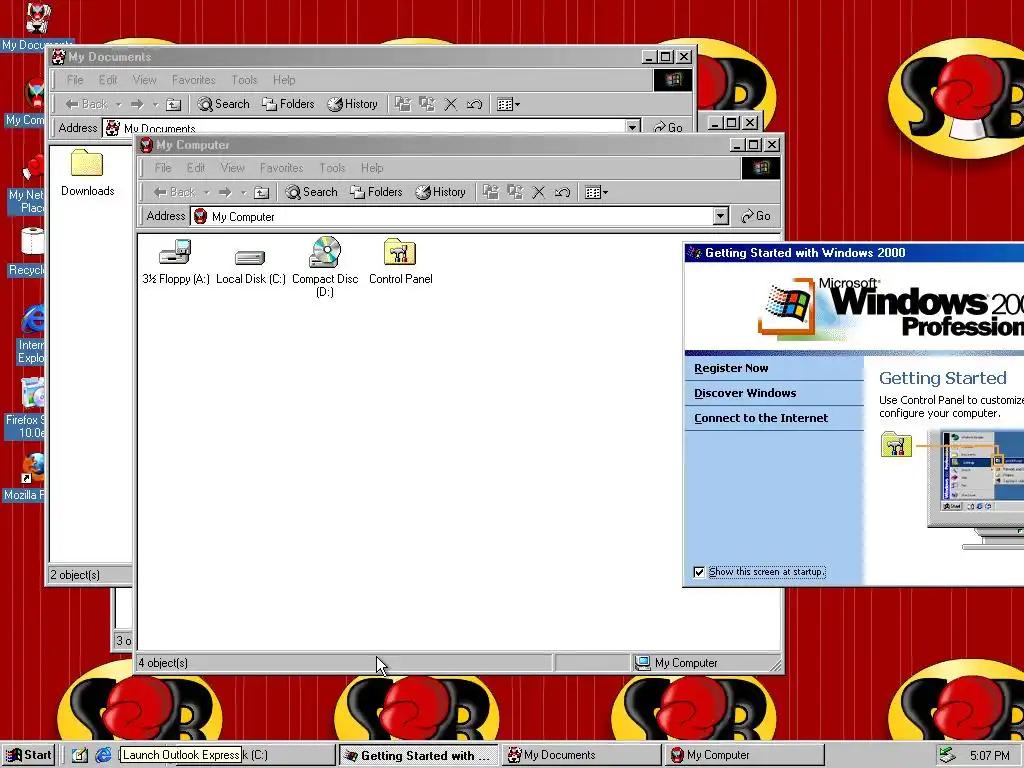The image size is (1024, 768).
Task: Select the Compact Disc (D:) icon
Action: (x=325, y=252)
